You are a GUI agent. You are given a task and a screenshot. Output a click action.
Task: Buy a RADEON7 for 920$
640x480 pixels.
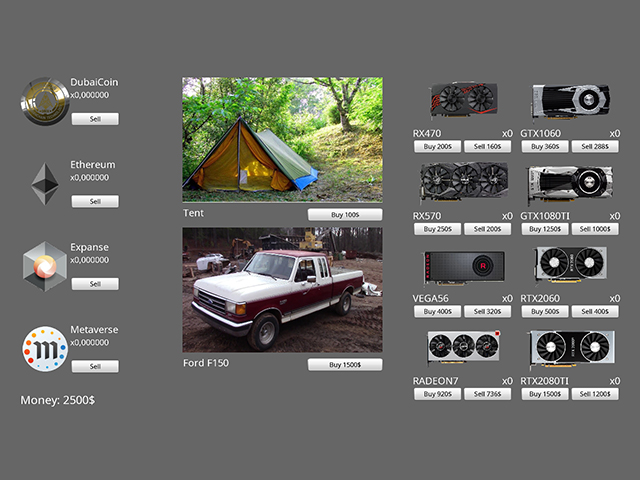click(437, 393)
